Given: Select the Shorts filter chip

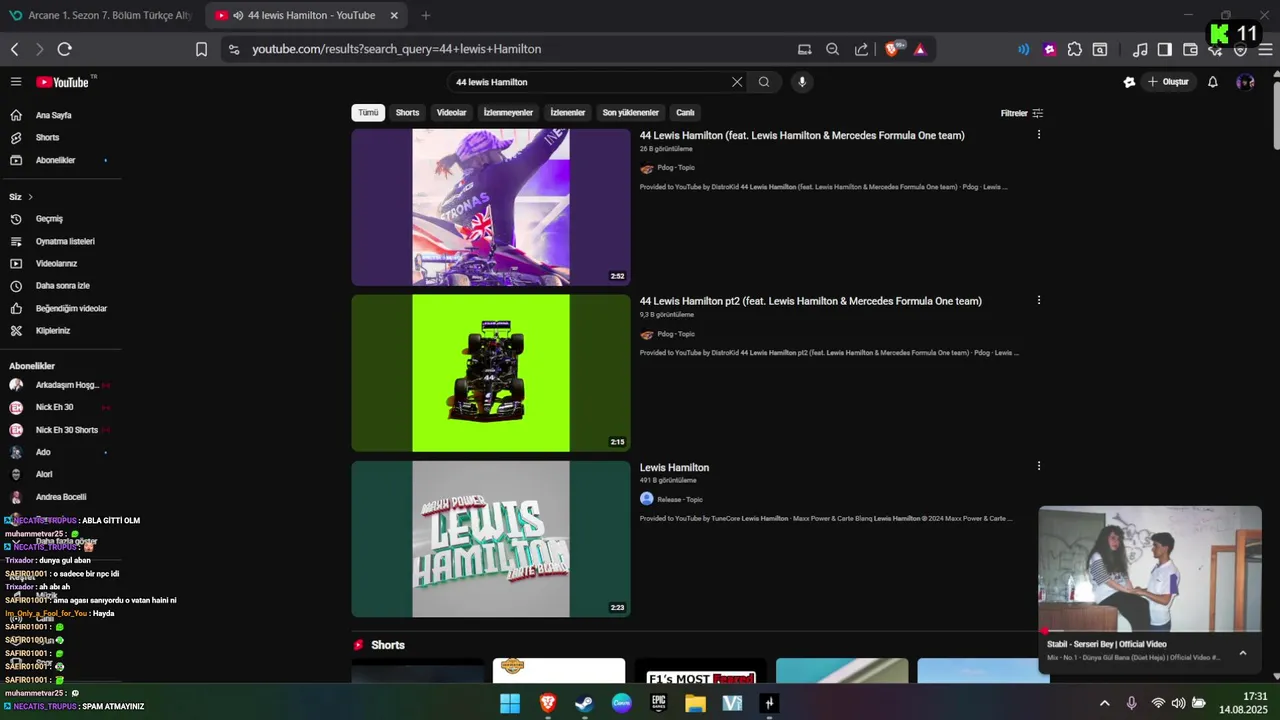Looking at the screenshot, I should 407,113.
